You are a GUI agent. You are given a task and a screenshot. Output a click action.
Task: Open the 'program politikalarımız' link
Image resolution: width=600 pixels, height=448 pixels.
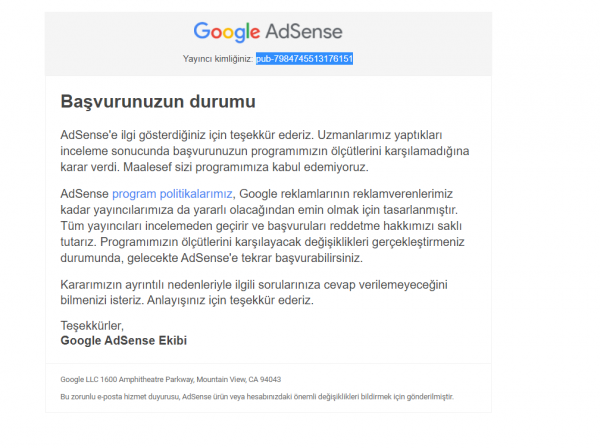172,194
